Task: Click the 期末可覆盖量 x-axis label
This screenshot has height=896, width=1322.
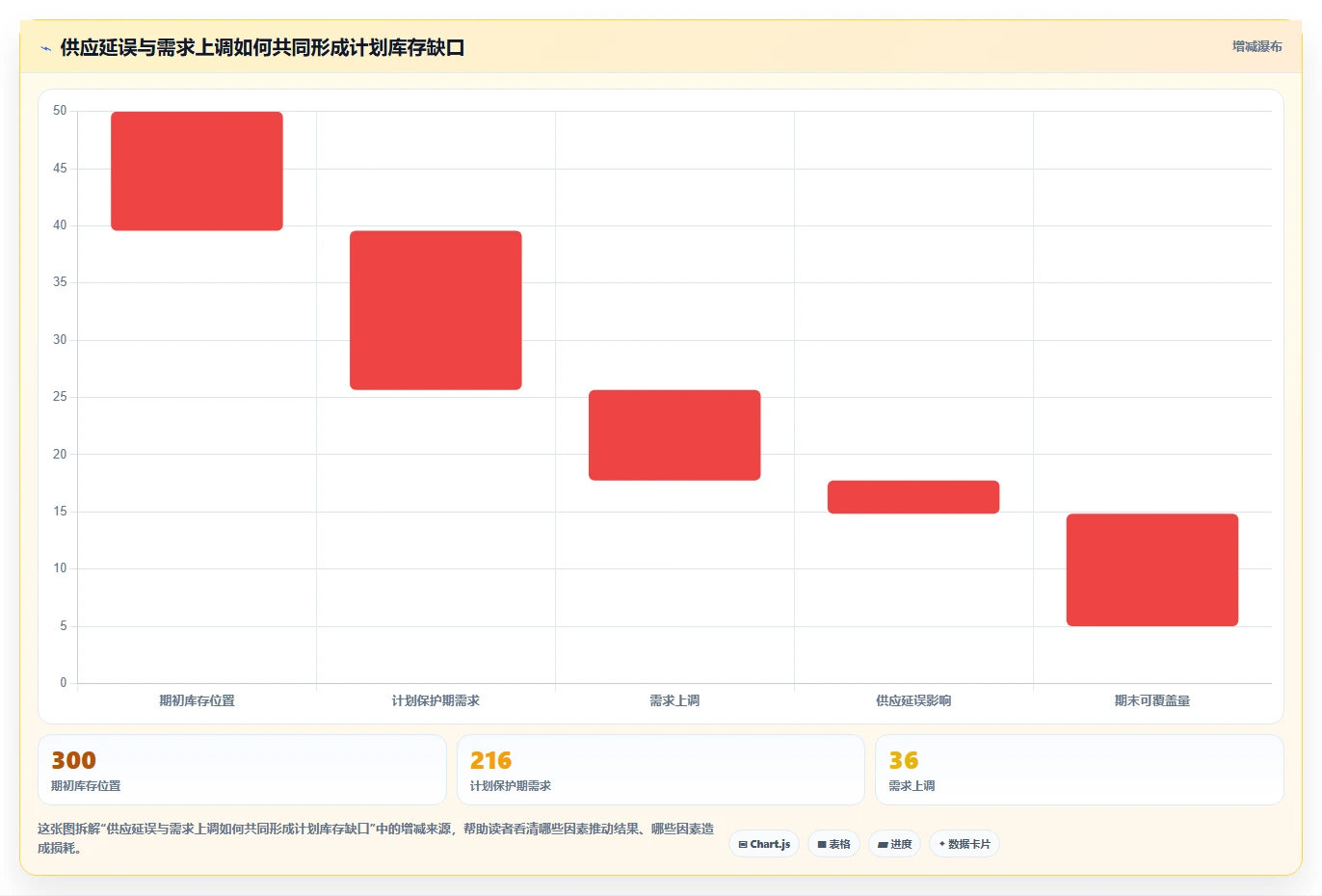Action: point(1152,700)
